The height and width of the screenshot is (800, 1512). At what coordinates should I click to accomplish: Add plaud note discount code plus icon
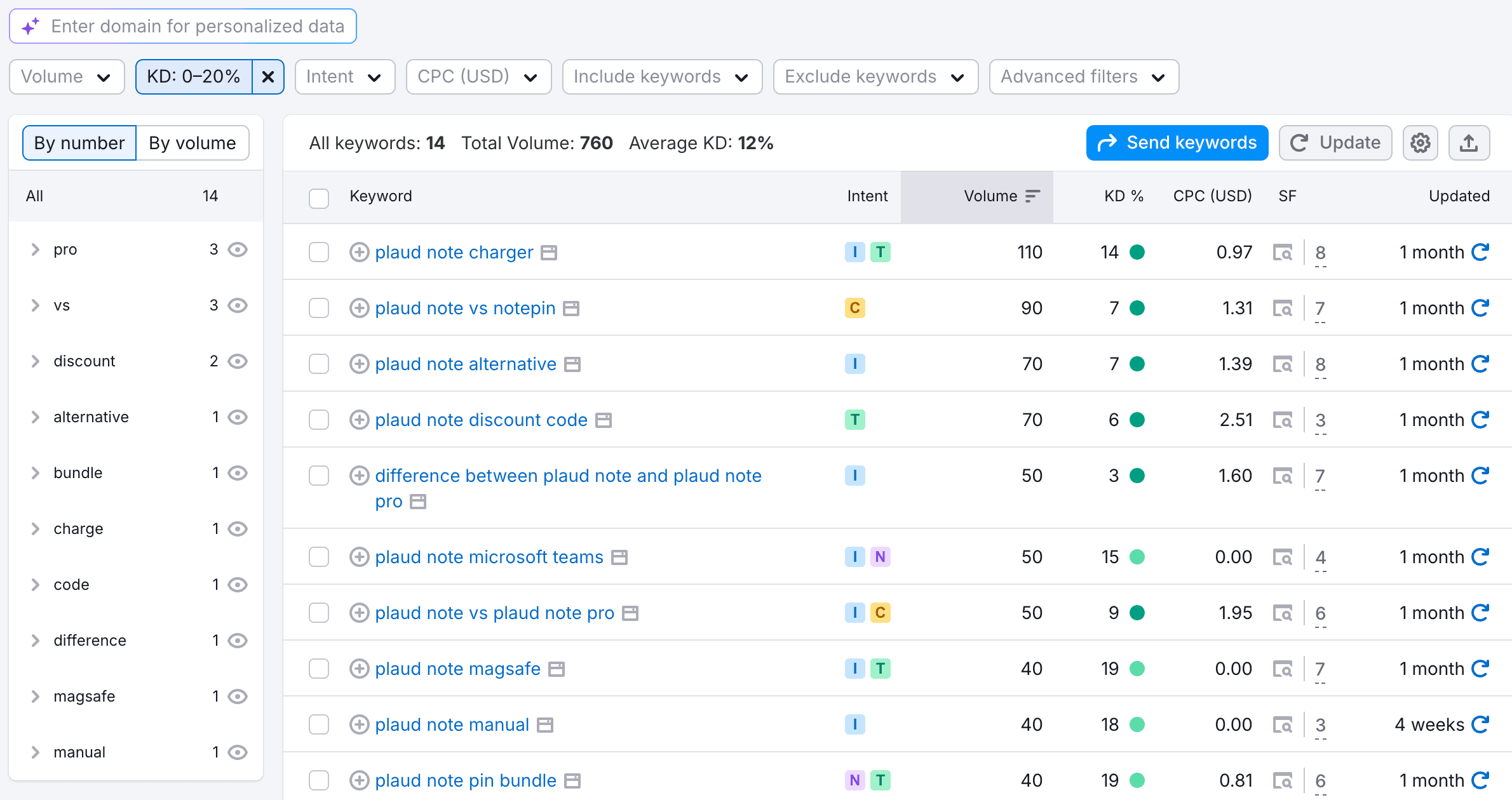click(x=360, y=420)
